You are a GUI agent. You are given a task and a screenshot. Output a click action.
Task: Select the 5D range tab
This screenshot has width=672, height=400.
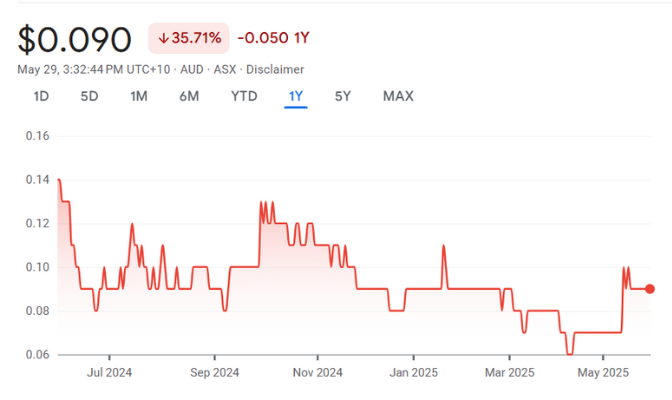click(x=89, y=96)
